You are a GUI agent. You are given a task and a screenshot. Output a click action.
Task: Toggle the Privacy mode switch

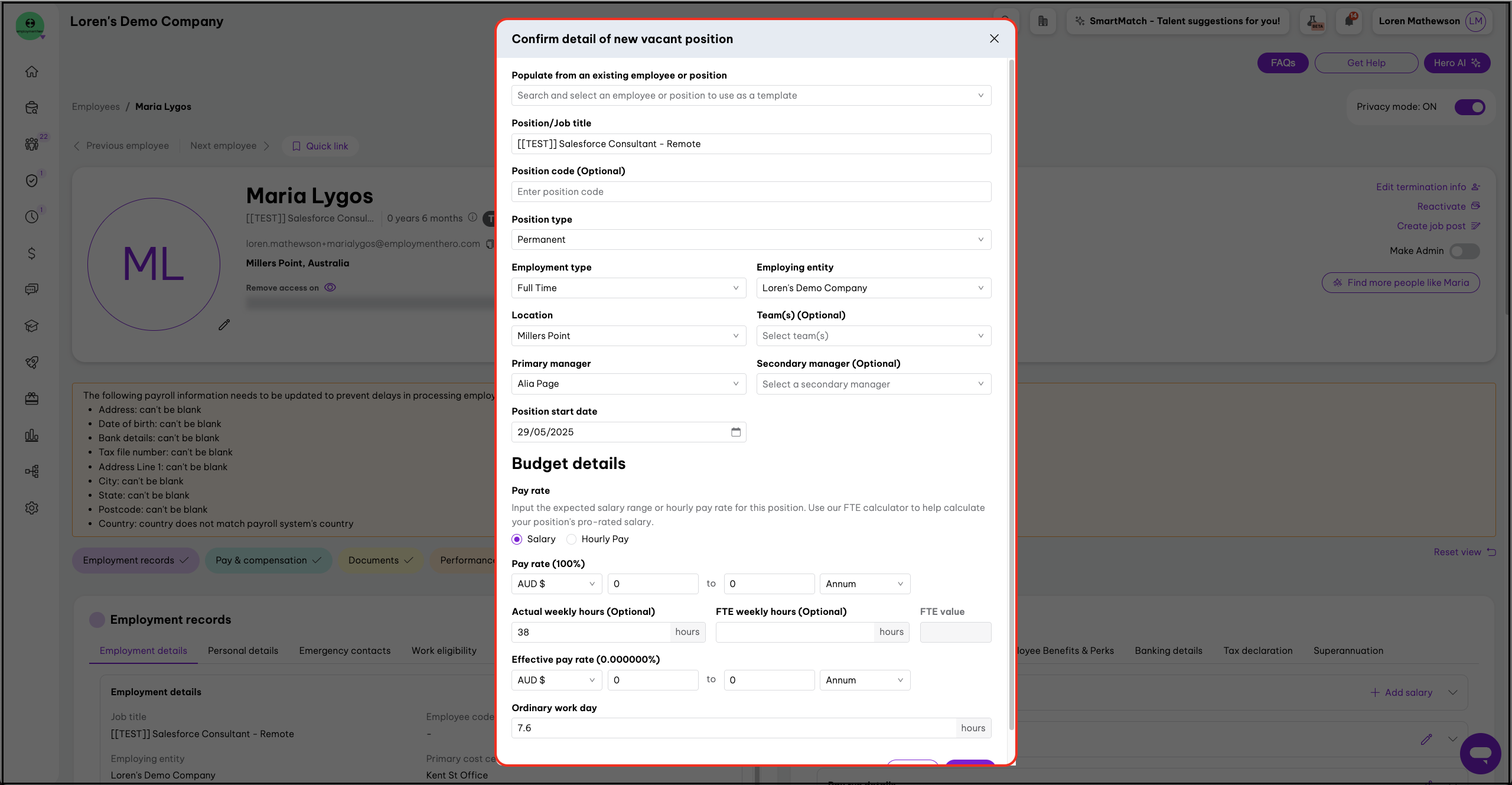[x=1469, y=107]
